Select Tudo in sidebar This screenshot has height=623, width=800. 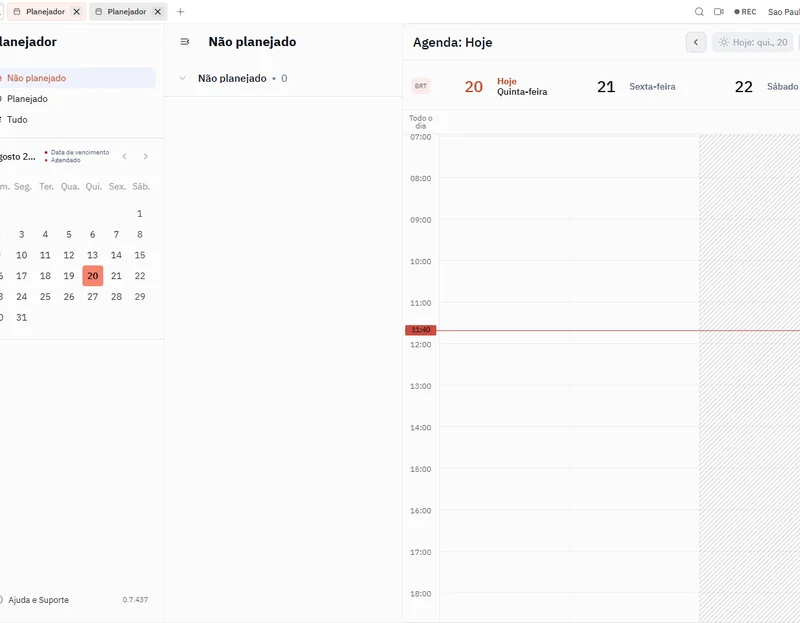pos(77,119)
